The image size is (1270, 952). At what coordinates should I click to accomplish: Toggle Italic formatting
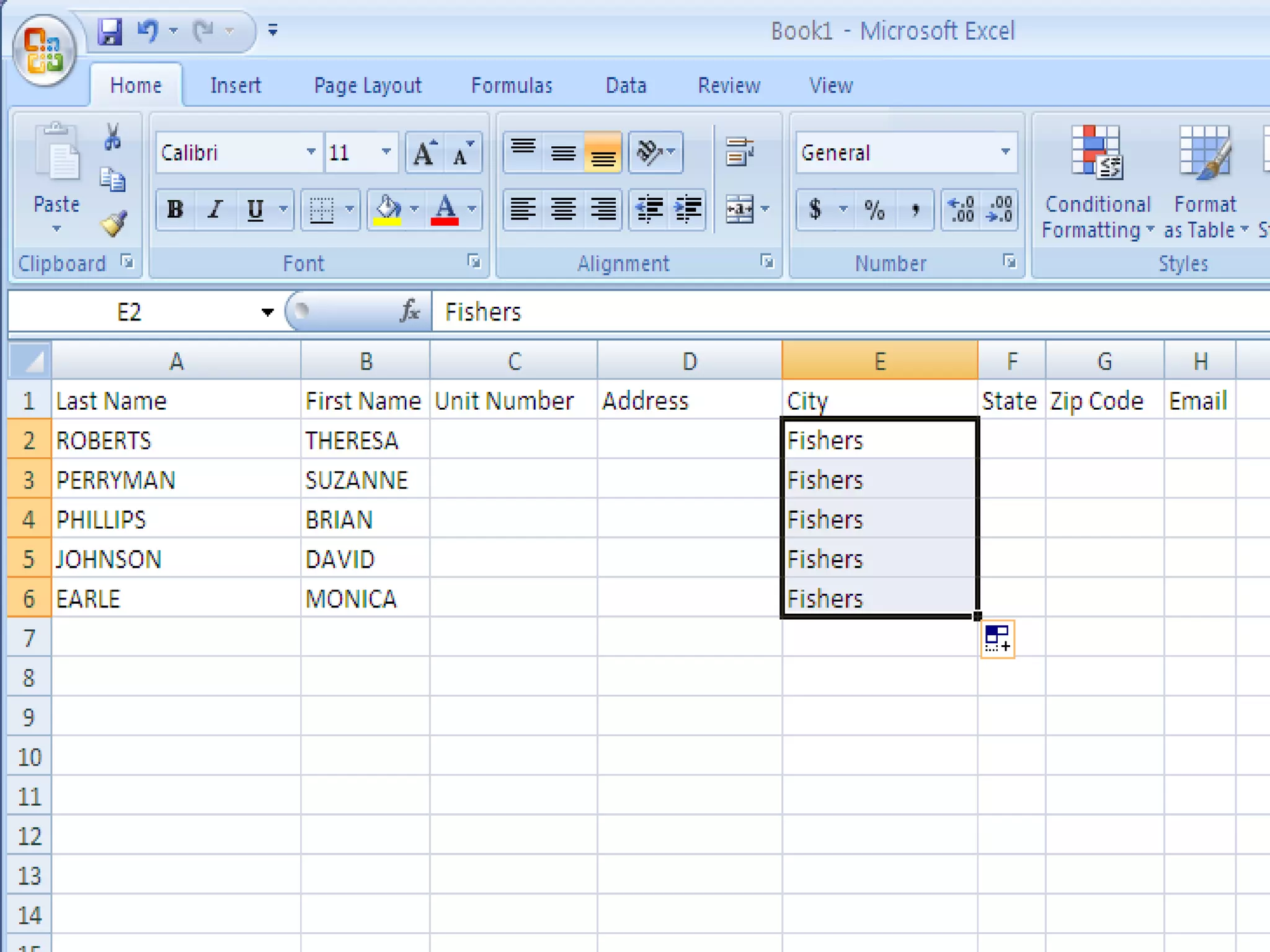(x=215, y=209)
